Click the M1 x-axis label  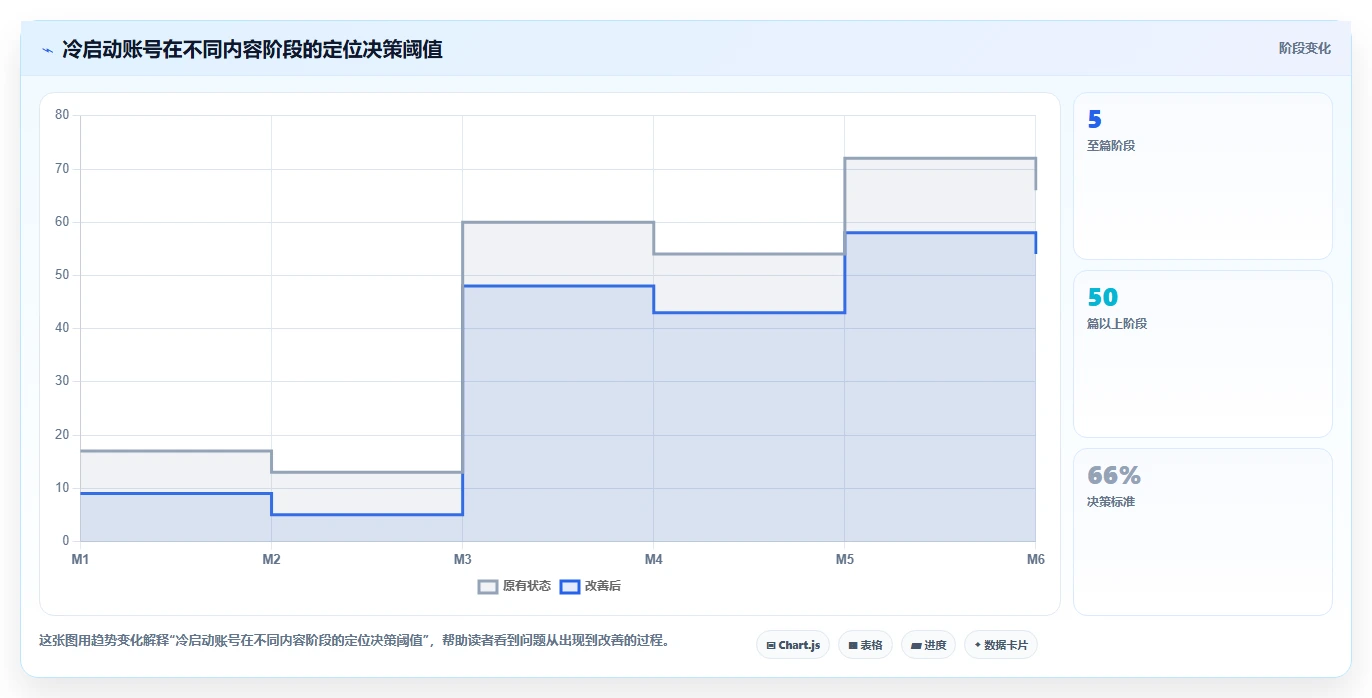pyautogui.click(x=80, y=559)
